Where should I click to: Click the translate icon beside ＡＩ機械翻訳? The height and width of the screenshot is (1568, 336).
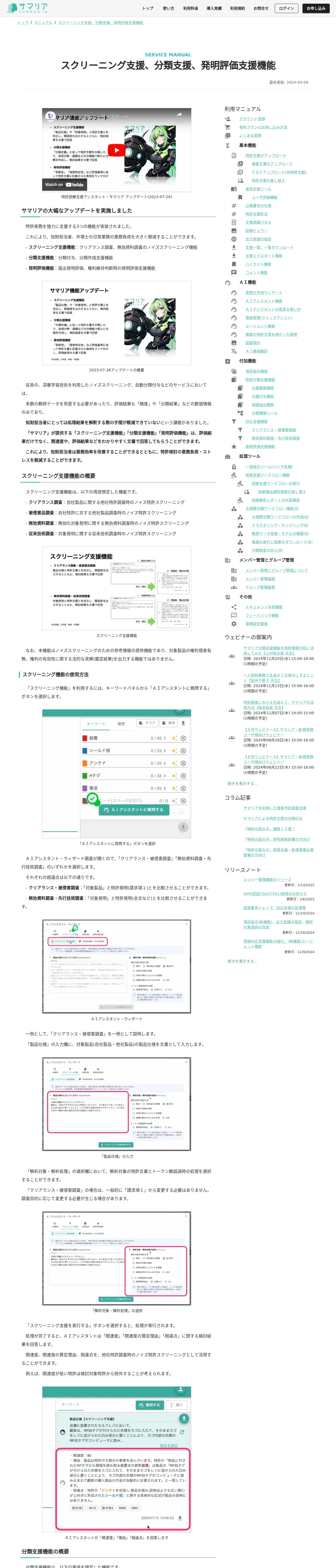click(x=234, y=351)
